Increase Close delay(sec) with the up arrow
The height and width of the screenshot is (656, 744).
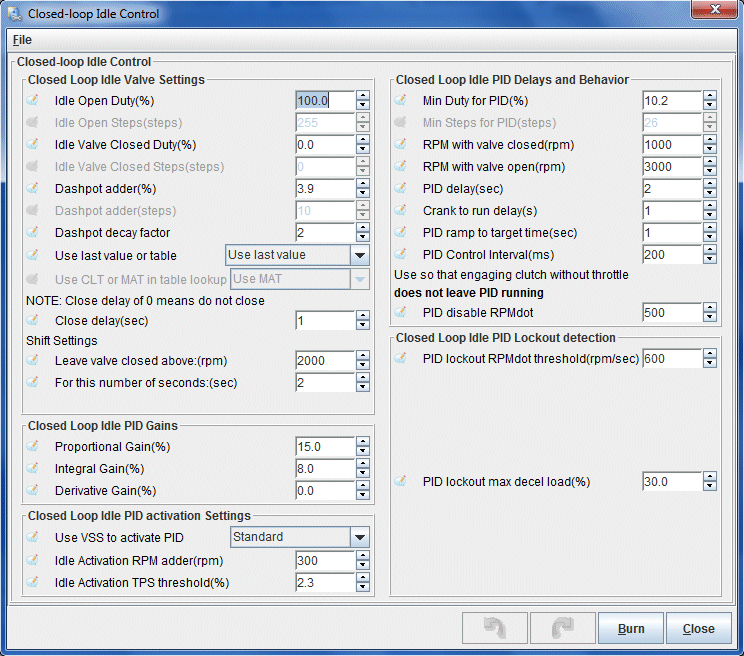[x=363, y=315]
